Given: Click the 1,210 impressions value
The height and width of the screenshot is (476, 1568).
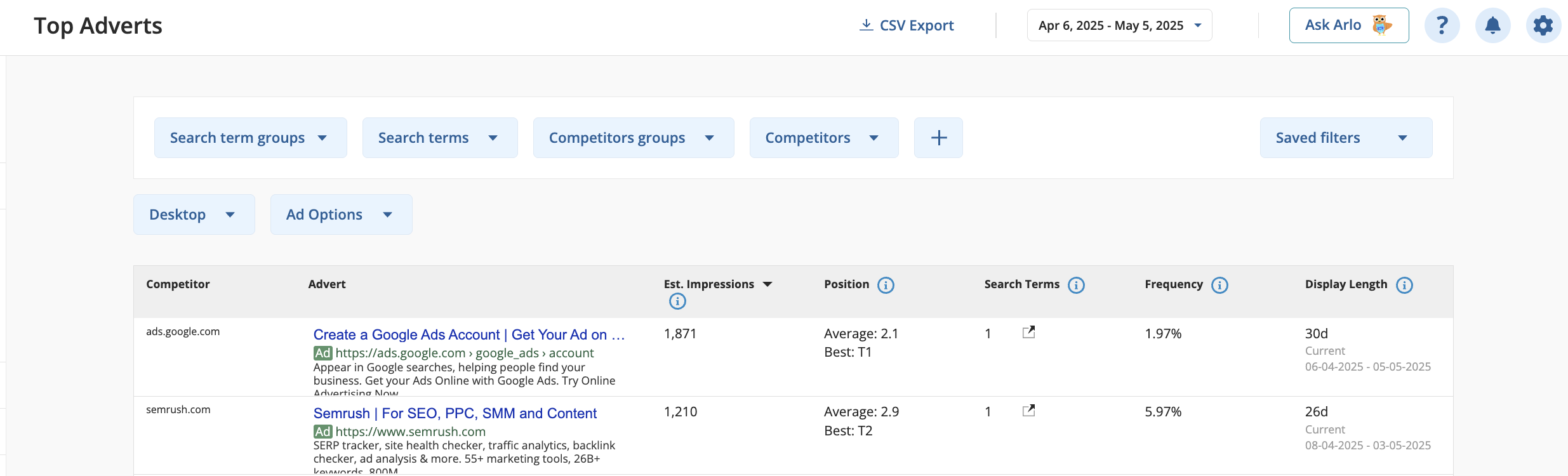Looking at the screenshot, I should click(x=681, y=411).
